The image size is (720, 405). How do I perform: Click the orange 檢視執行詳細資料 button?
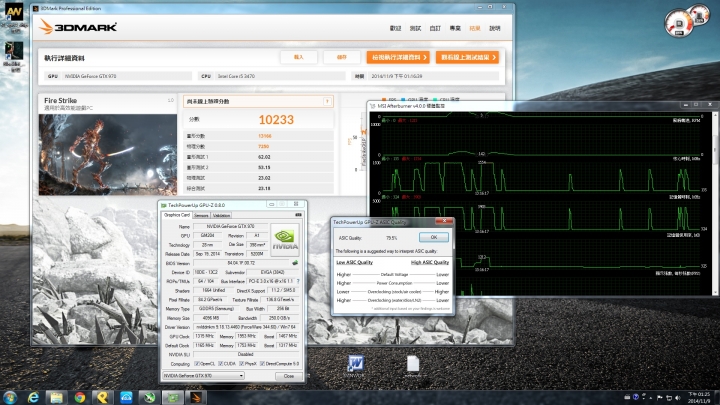click(398, 57)
